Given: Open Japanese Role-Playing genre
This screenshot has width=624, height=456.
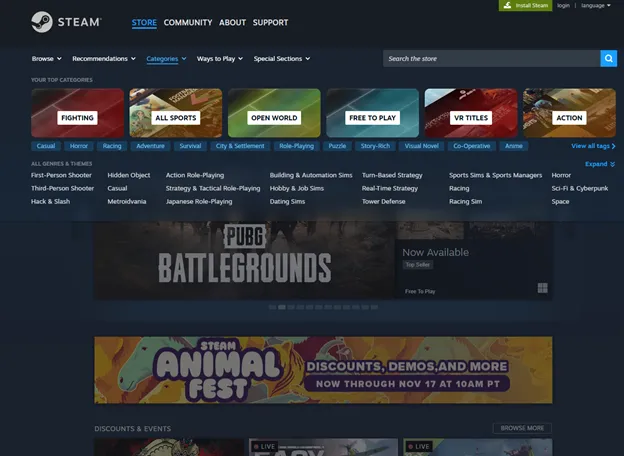Looking at the screenshot, I should [199, 201].
